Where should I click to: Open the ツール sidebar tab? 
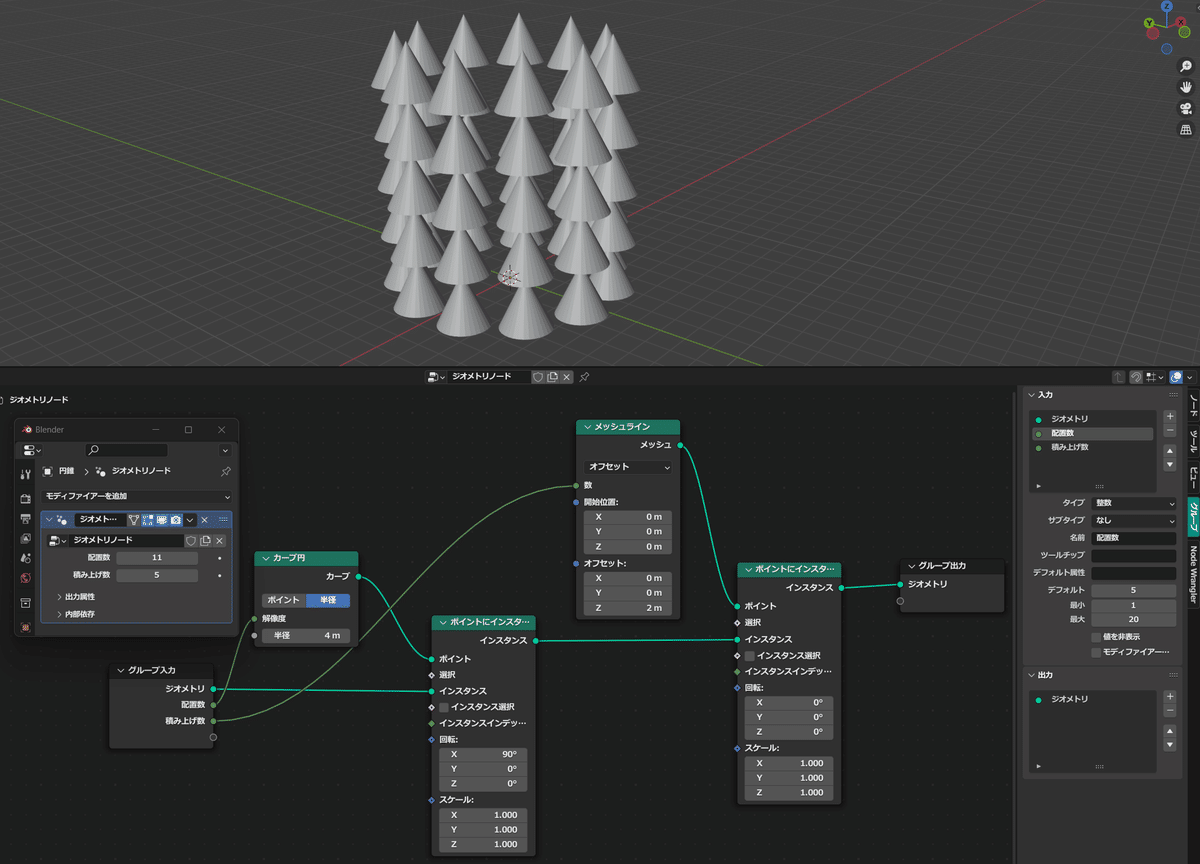click(x=1192, y=442)
